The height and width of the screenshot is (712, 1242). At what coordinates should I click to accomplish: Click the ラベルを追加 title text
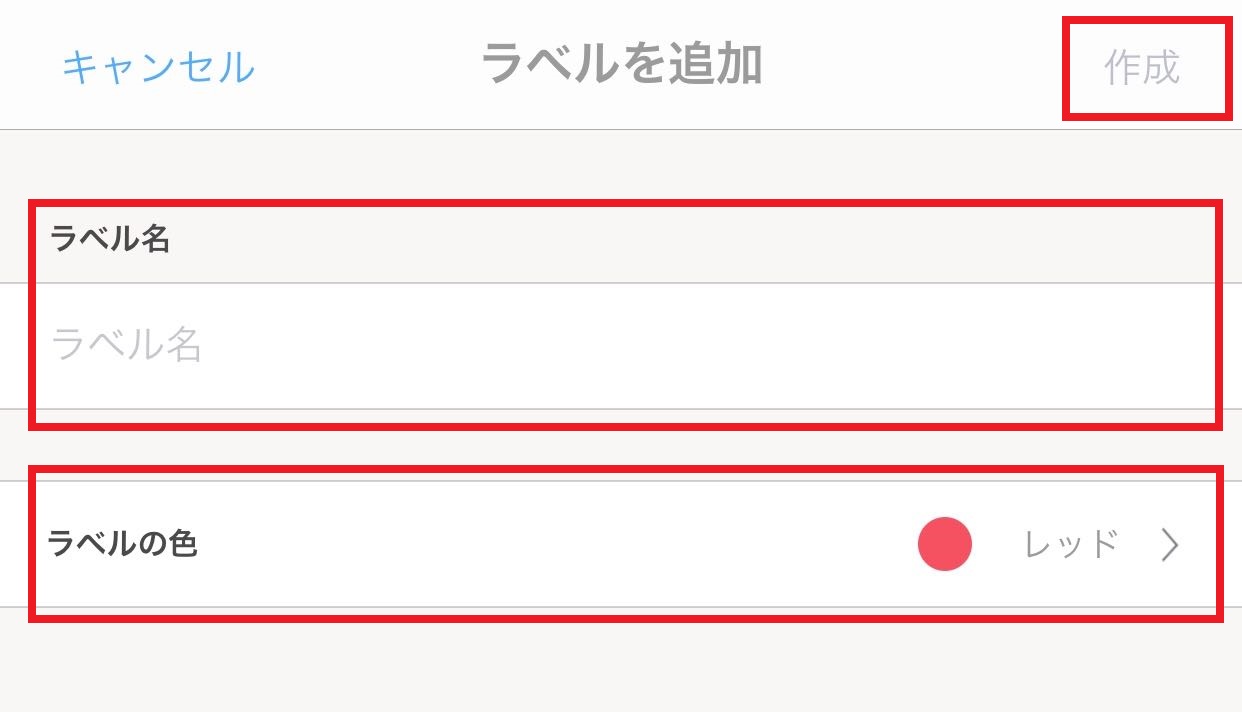pos(621,65)
